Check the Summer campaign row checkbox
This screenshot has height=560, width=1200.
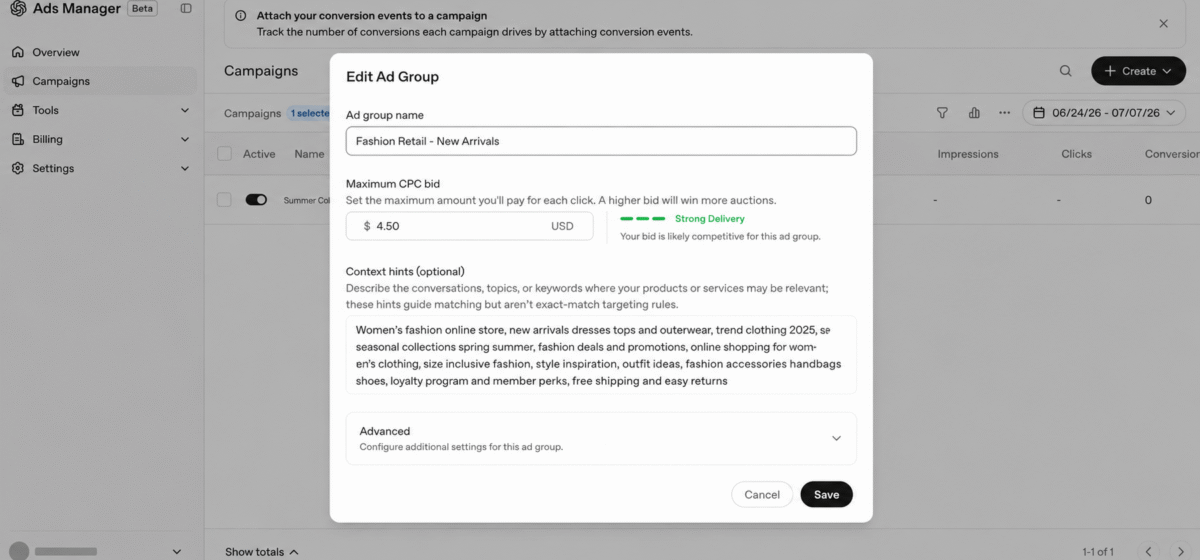(224, 200)
